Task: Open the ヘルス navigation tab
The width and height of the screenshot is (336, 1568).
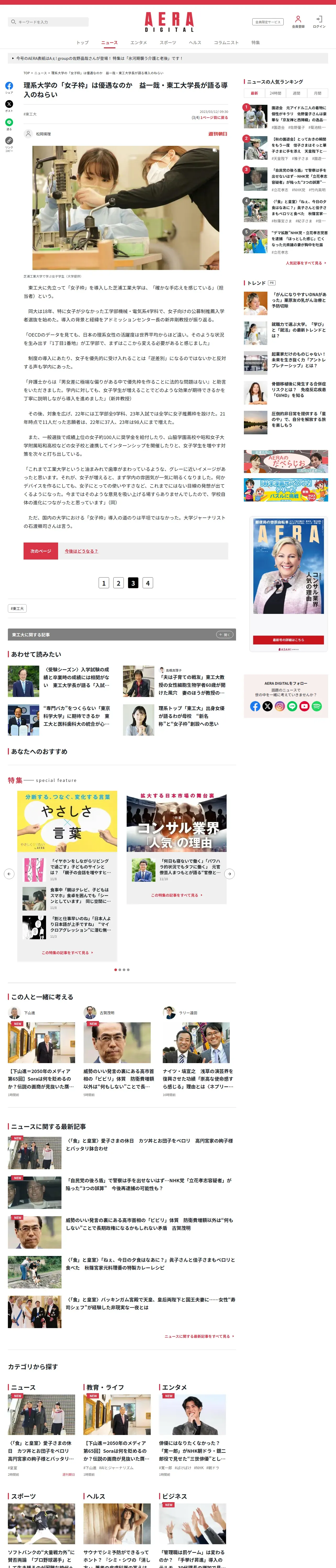Action: click(x=195, y=43)
